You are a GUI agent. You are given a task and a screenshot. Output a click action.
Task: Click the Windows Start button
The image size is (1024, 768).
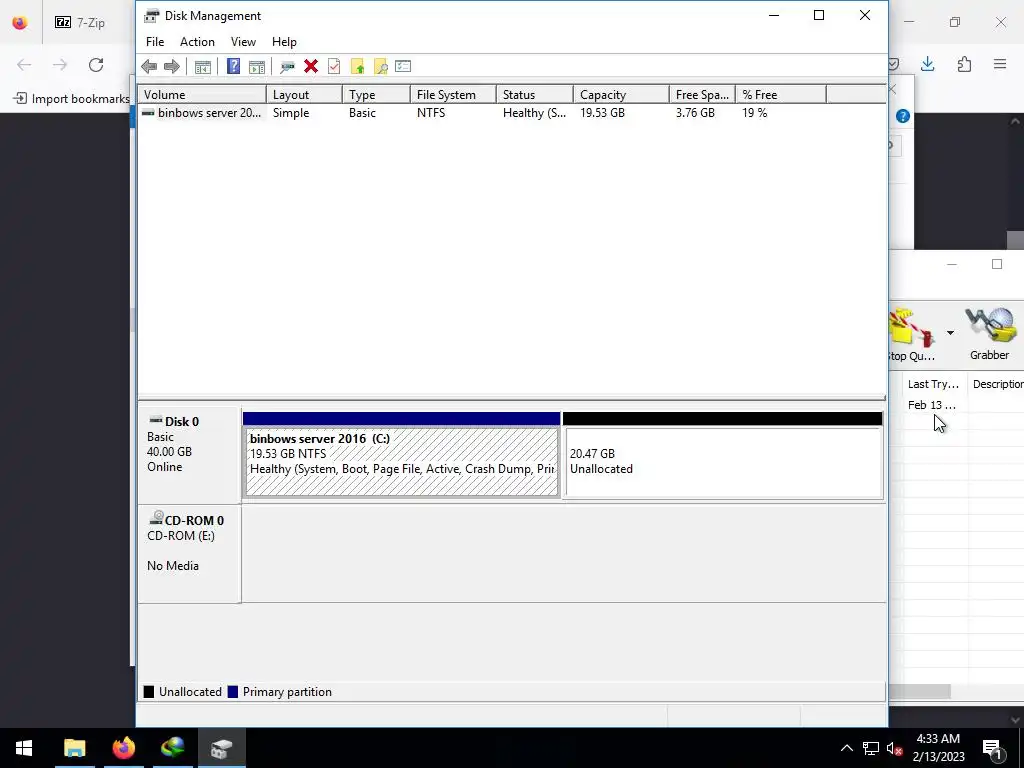pyautogui.click(x=24, y=748)
